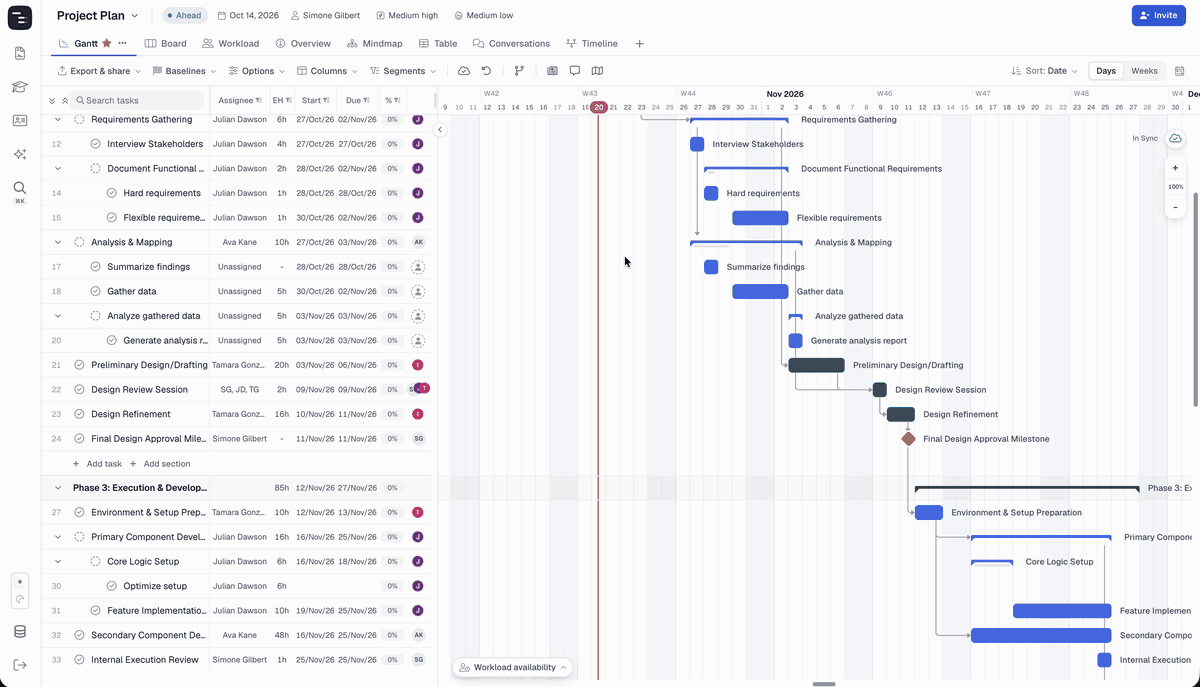
Task: Click the Ahead status badge
Action: pos(184,16)
